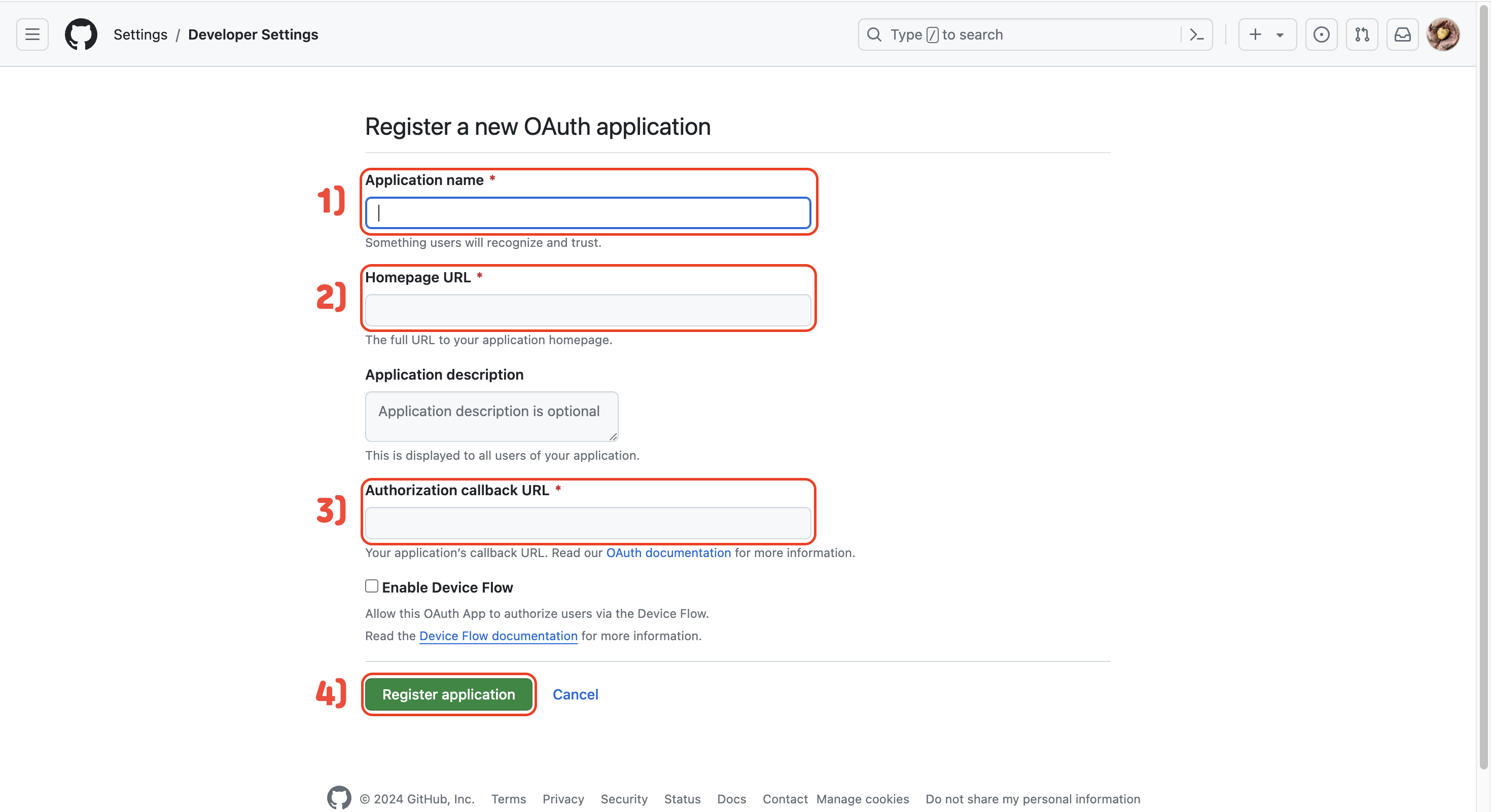Image resolution: width=1491 pixels, height=812 pixels.
Task: Enable the Device Flow checkbox
Action: click(x=372, y=586)
